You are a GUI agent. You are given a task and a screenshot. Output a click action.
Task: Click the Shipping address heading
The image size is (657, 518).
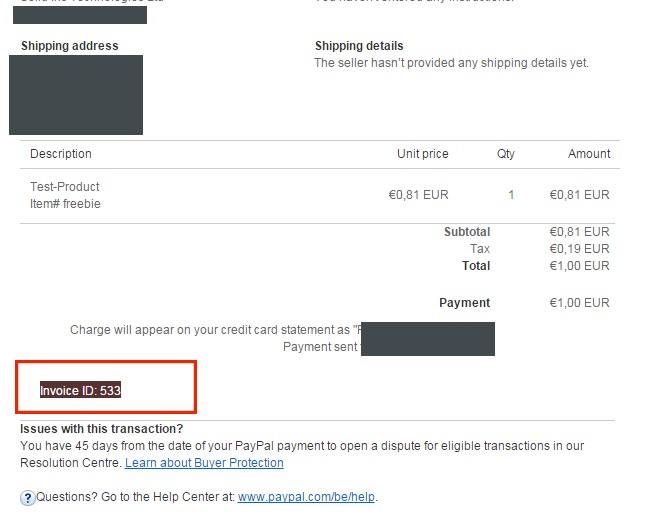[x=69, y=46]
